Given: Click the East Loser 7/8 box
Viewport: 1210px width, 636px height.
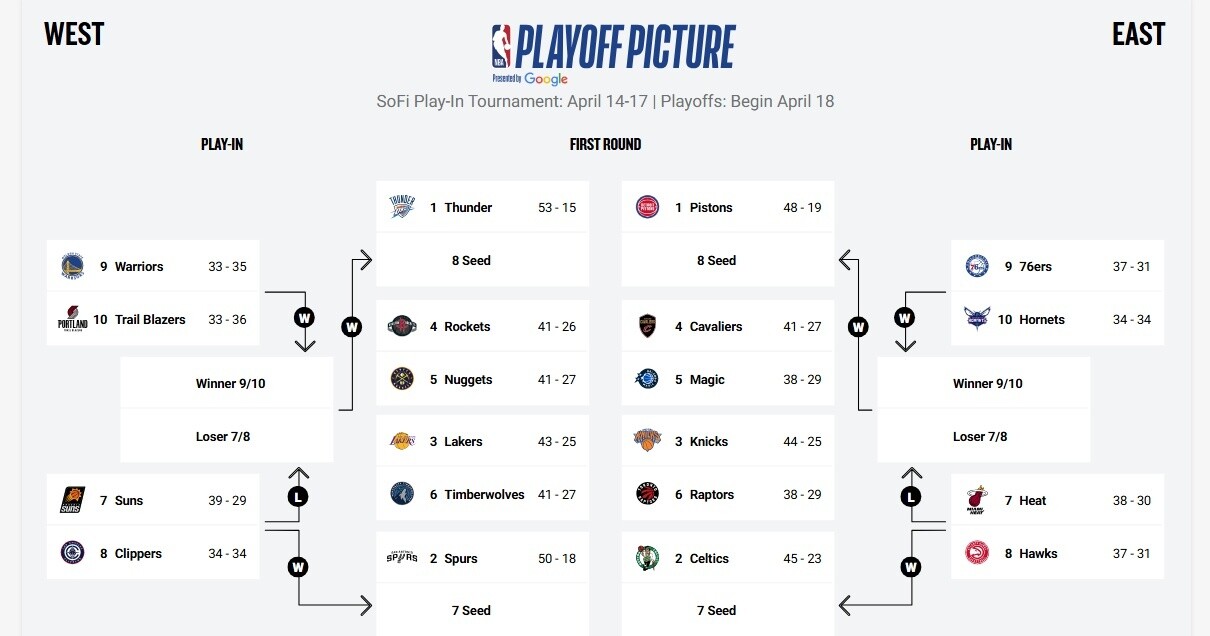Looking at the screenshot, I should point(980,436).
